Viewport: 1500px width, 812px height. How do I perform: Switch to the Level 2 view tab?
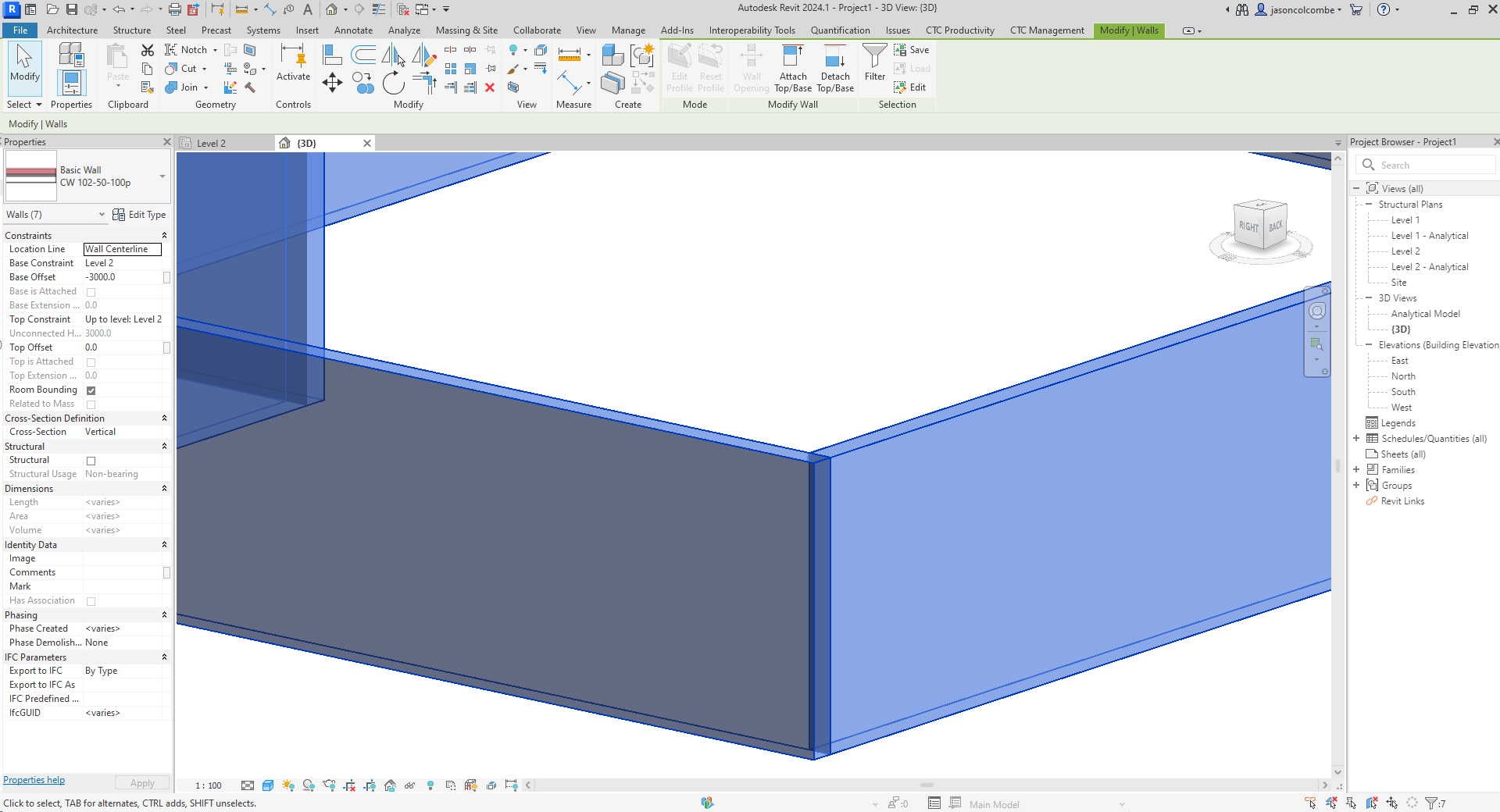[x=211, y=143]
